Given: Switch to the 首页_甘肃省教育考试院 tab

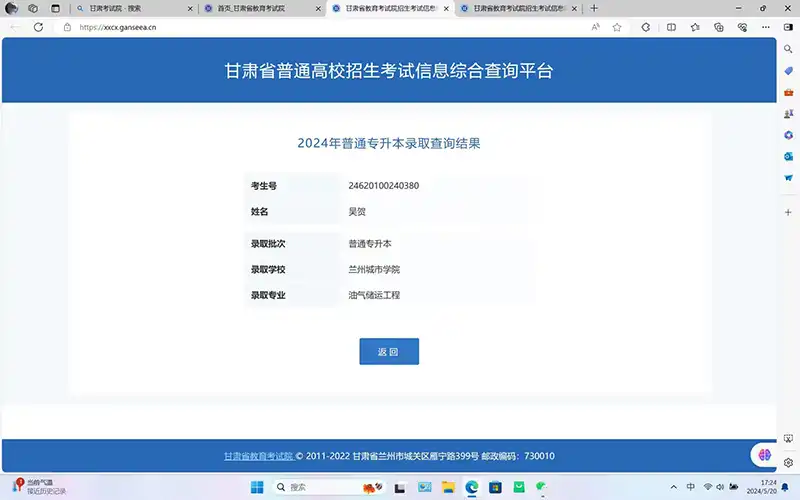Looking at the screenshot, I should tap(256, 8).
